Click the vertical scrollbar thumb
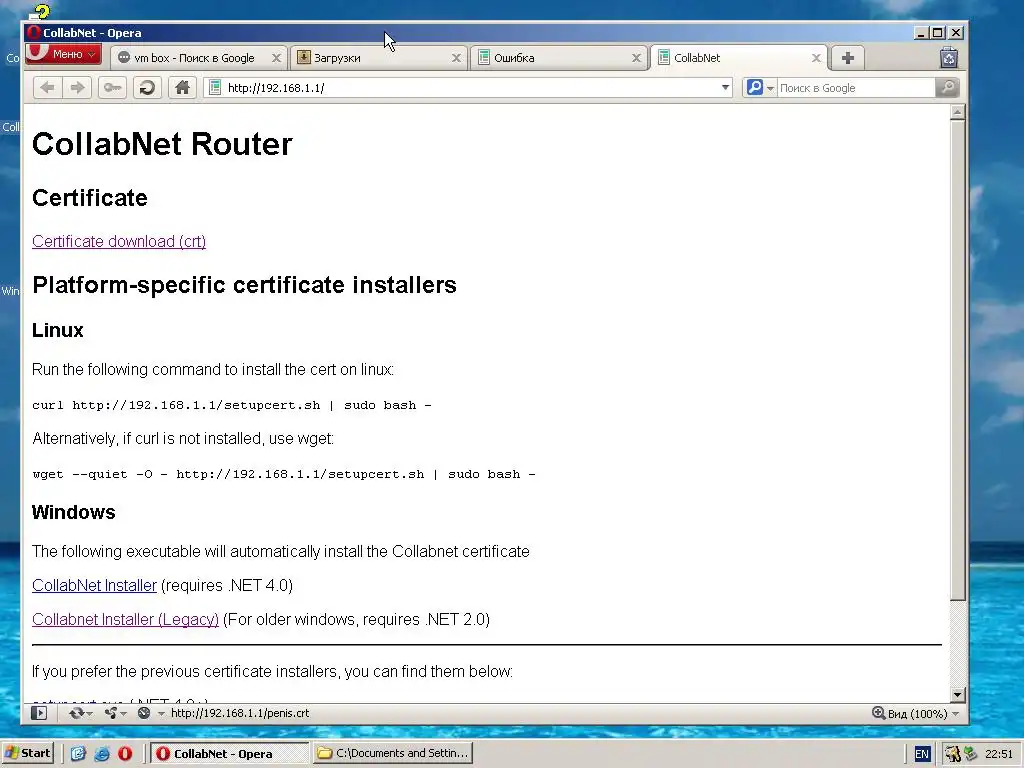 coord(957,359)
